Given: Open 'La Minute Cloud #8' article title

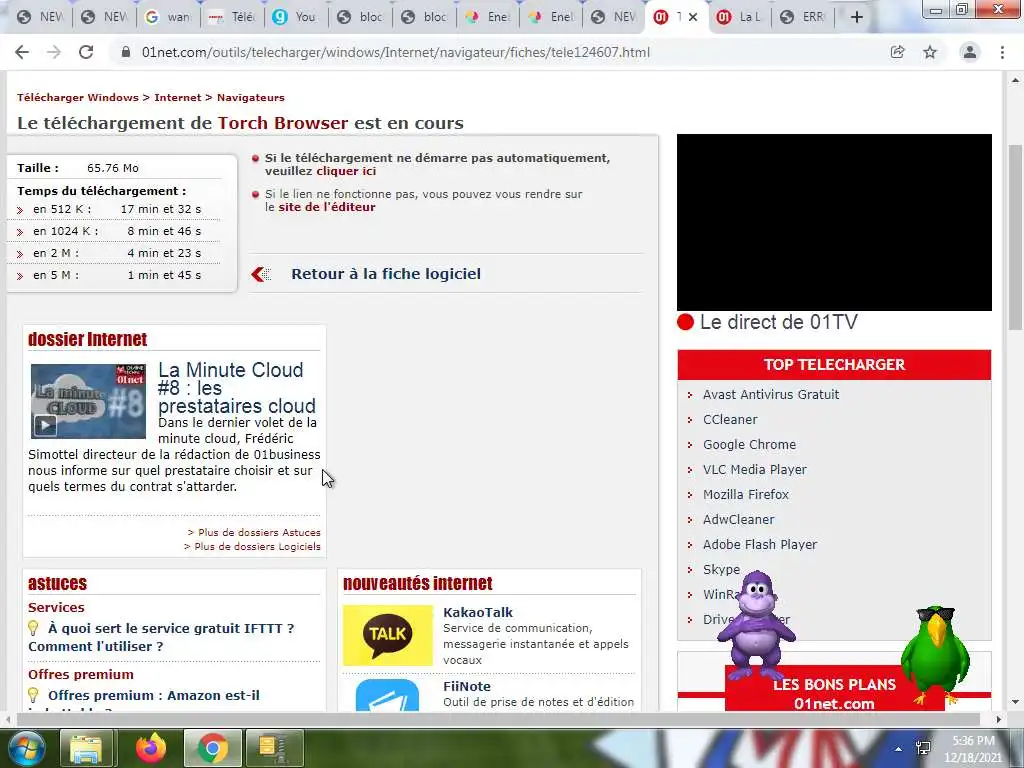Looking at the screenshot, I should 237,388.
